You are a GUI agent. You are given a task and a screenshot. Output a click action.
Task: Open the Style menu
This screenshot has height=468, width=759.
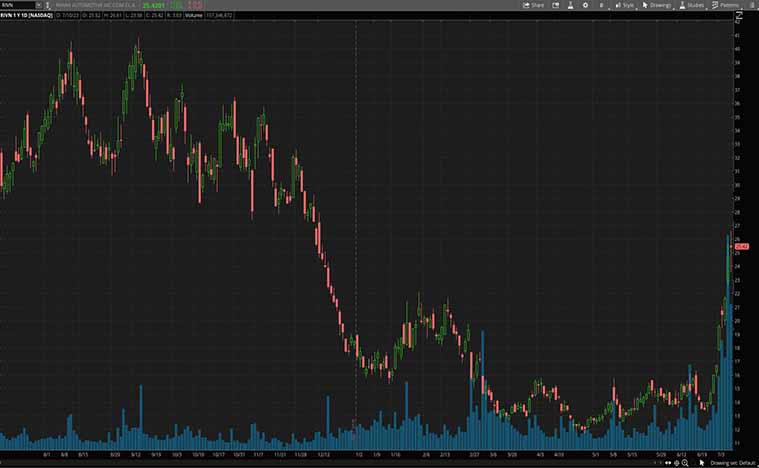click(624, 5)
